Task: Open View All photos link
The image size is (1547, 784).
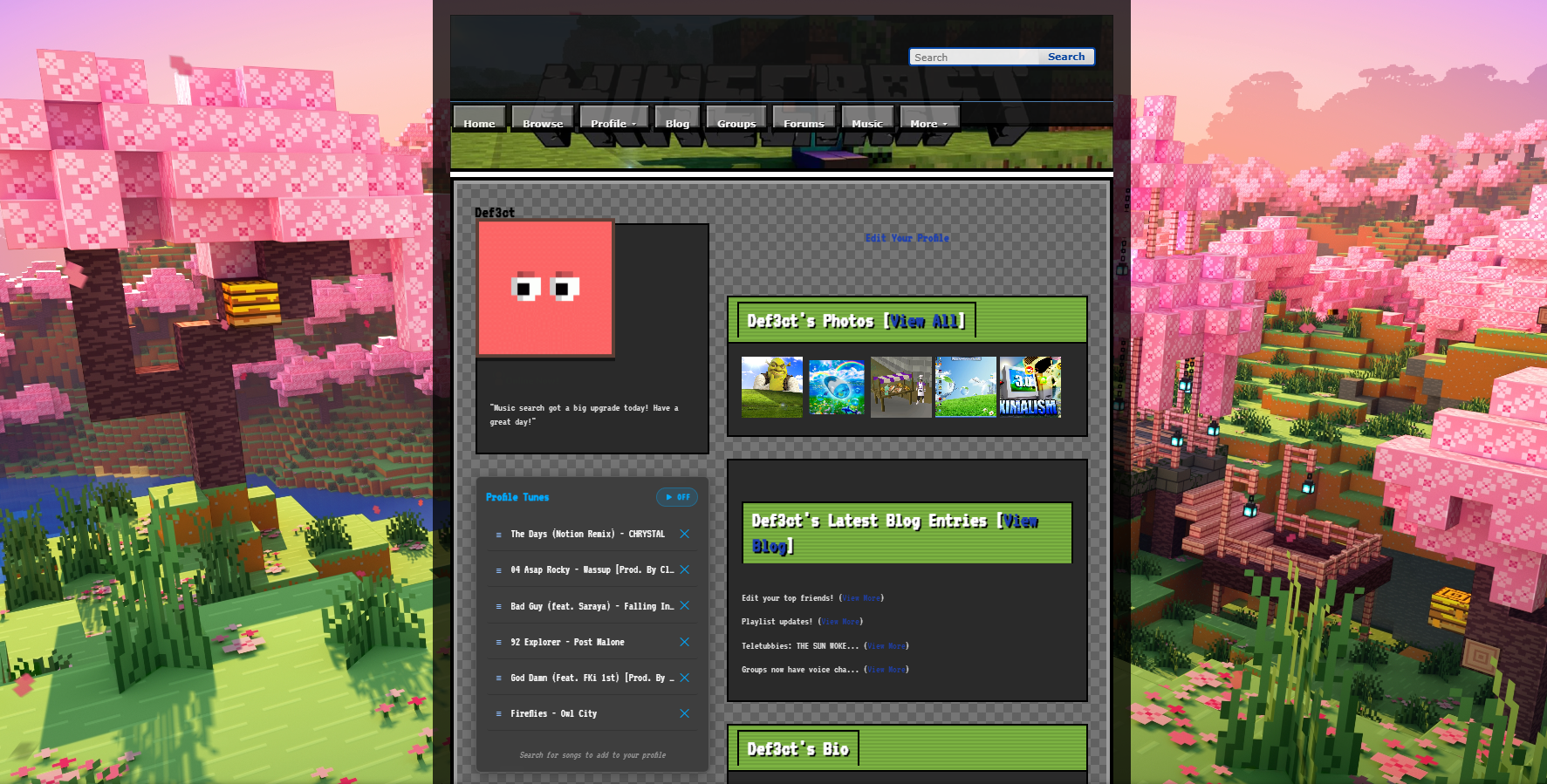Action: pyautogui.click(x=925, y=321)
